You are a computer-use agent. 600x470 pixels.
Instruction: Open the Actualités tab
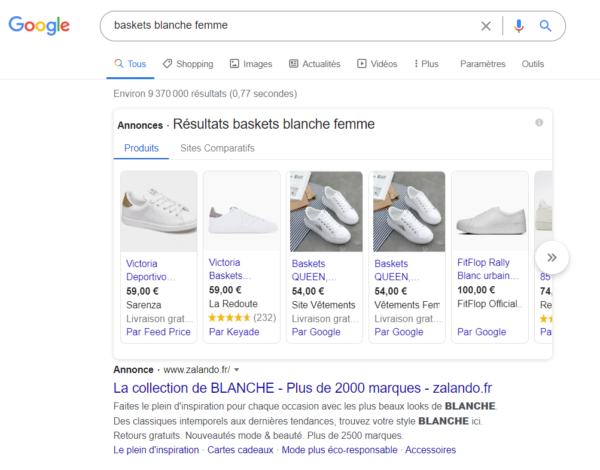(315, 64)
